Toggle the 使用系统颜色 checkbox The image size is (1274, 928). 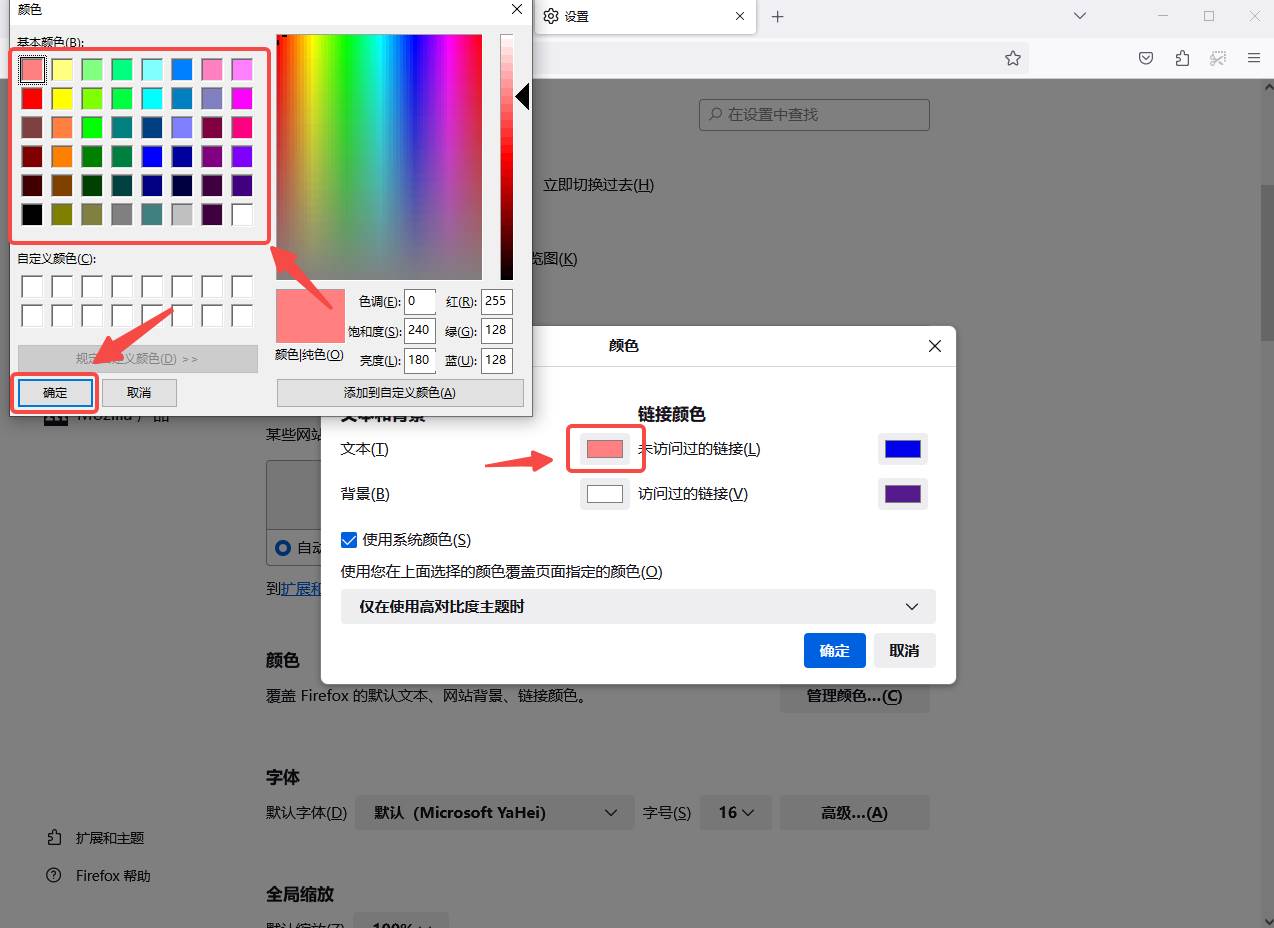coord(349,540)
